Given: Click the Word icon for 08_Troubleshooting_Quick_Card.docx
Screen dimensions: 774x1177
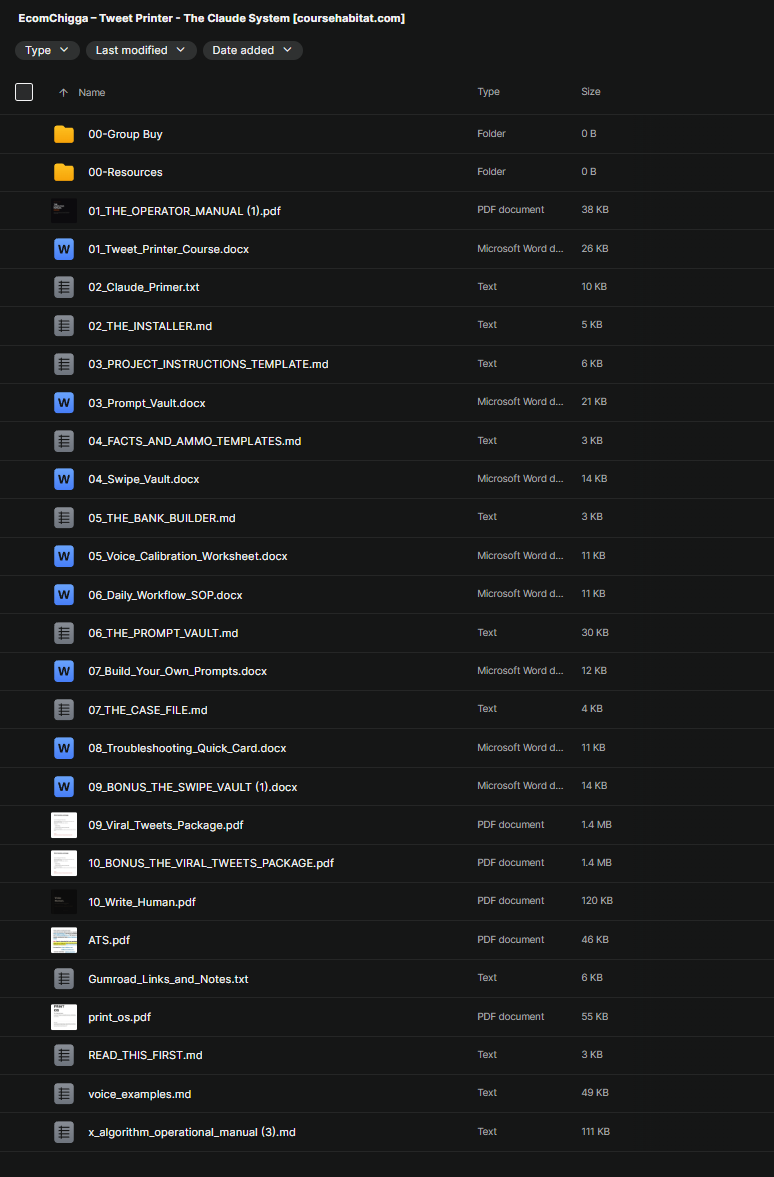Looking at the screenshot, I should (64, 748).
